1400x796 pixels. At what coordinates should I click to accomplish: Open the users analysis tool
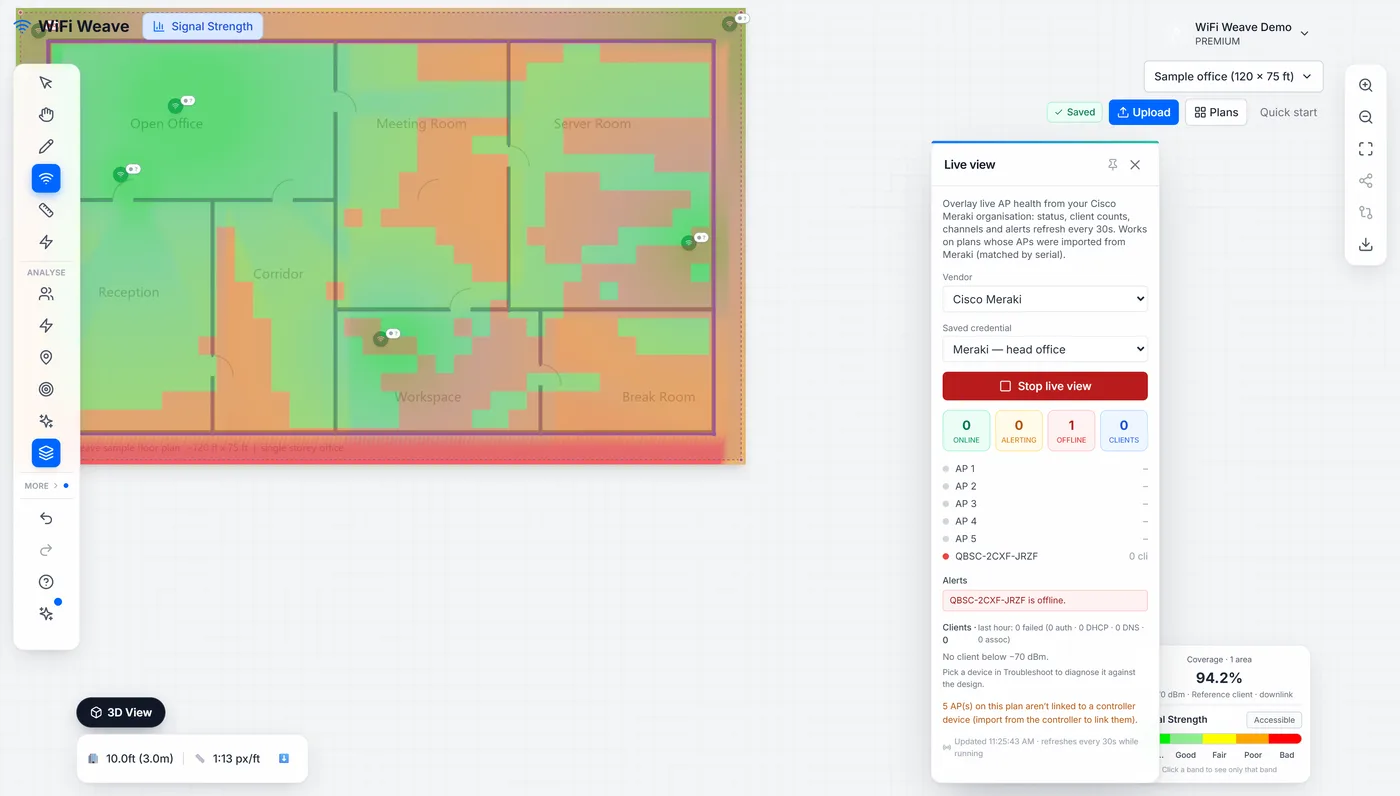point(46,294)
